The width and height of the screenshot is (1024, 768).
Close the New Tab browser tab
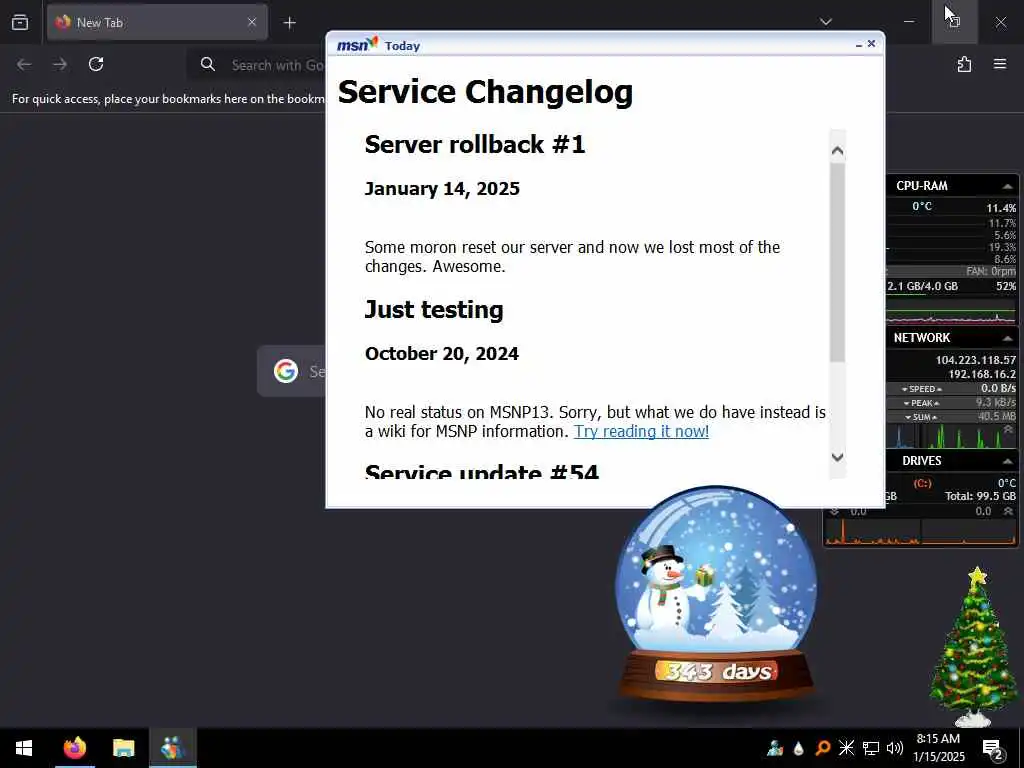pos(252,22)
